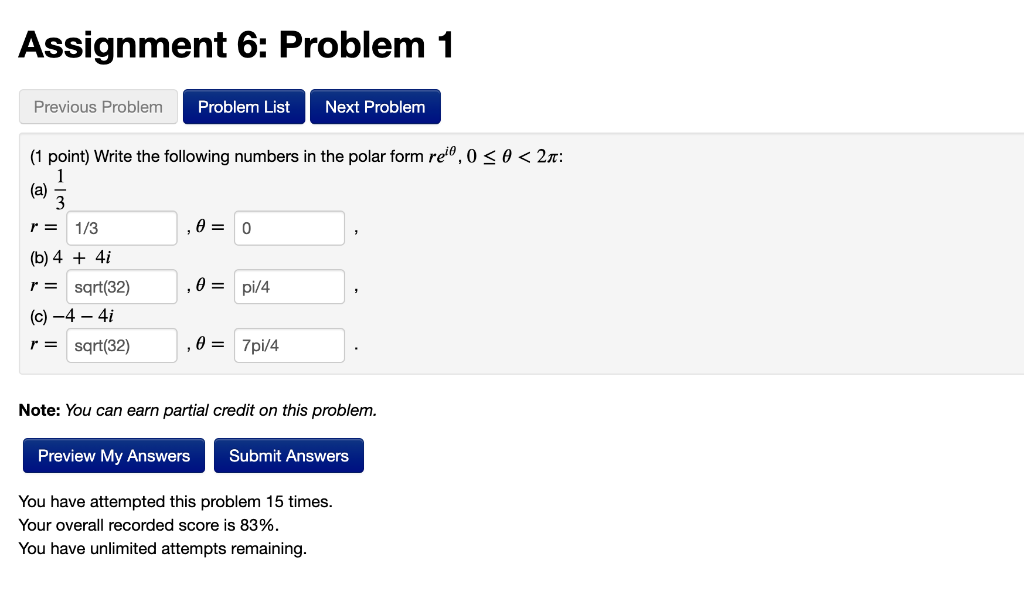
Task: Click Preview My Answers
Action: point(113,455)
